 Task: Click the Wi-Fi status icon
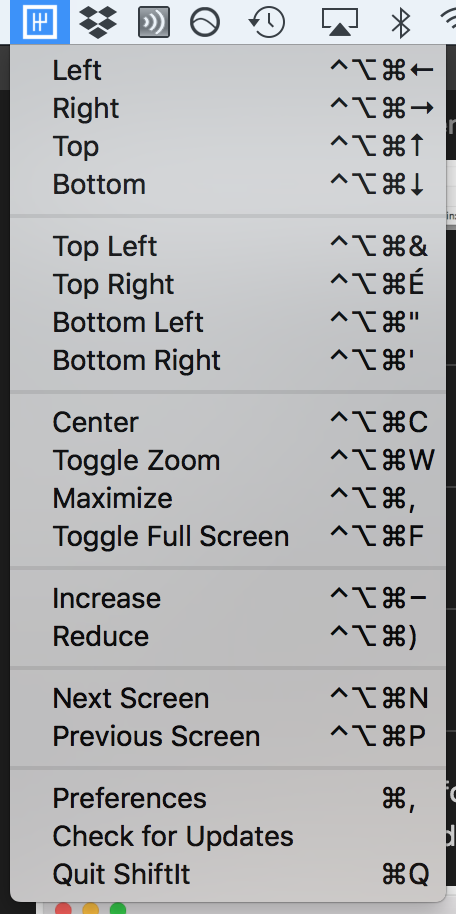click(448, 22)
